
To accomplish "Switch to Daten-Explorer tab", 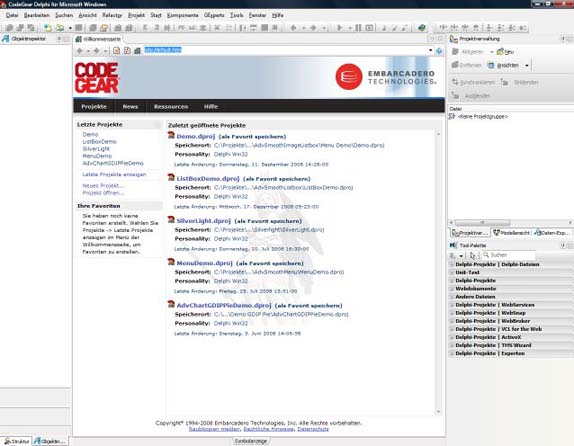I will 552,233.
